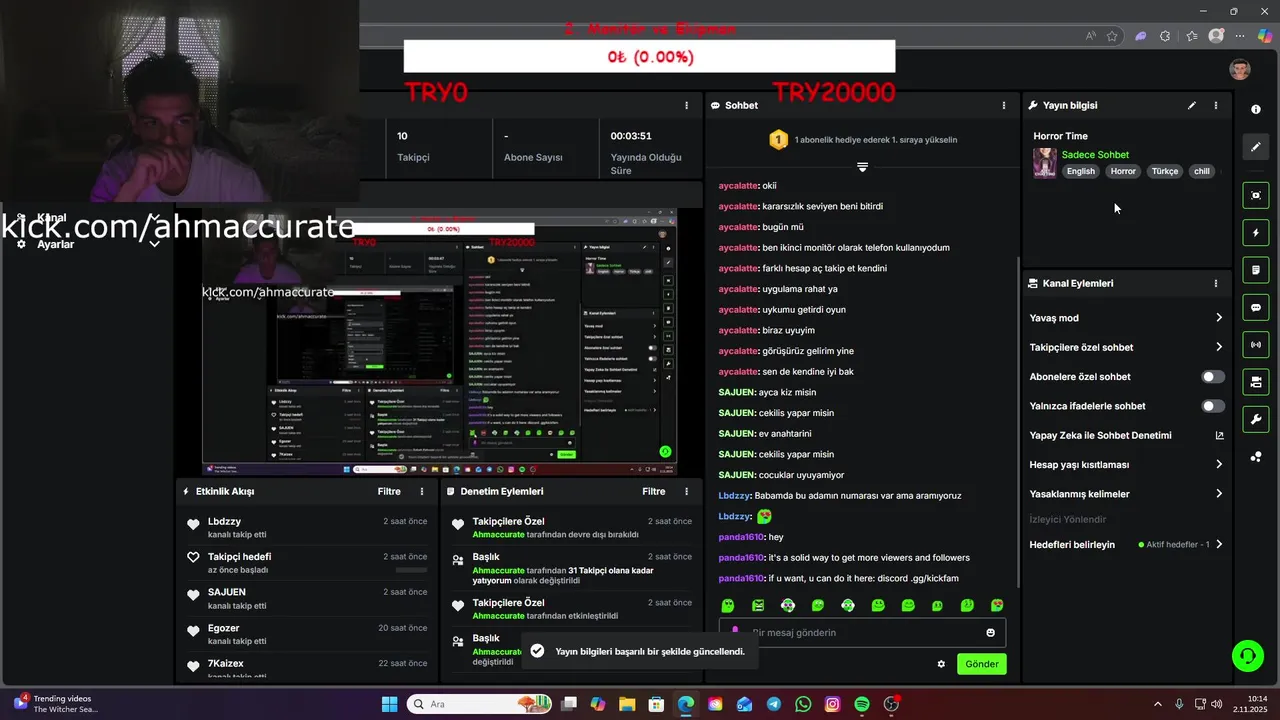Select the Horror tag
Screen dimensions: 1280x720
pyautogui.click(x=1123, y=171)
